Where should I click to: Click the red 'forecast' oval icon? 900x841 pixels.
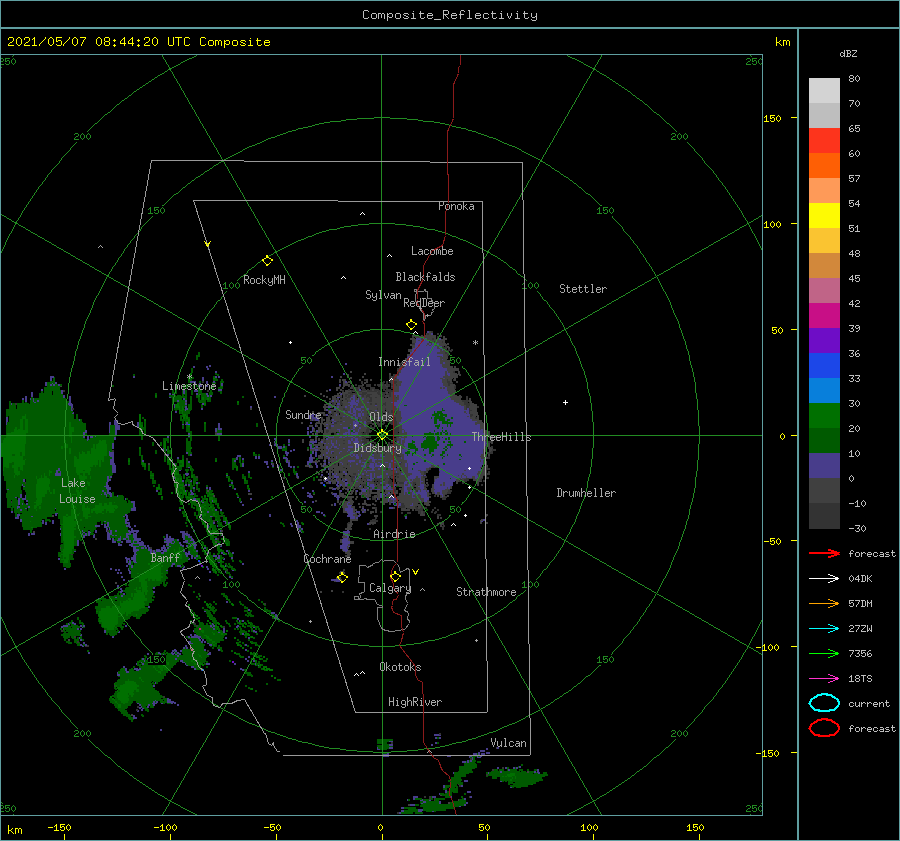click(824, 728)
